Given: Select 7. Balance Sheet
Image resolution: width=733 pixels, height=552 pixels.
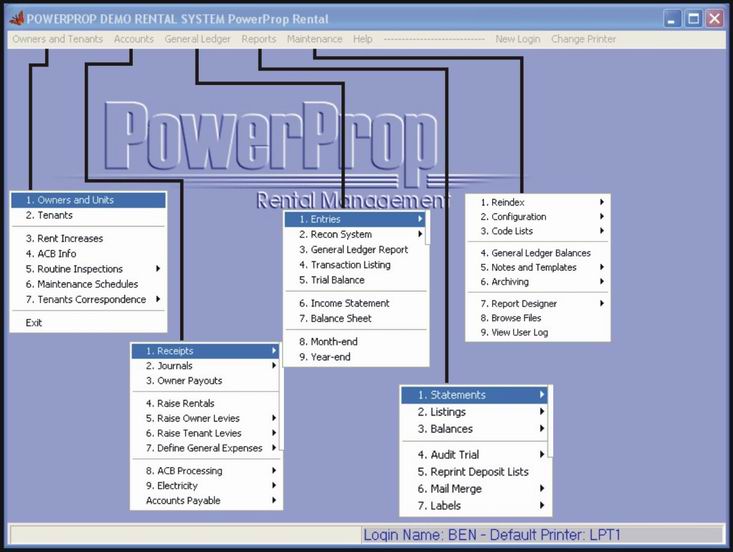Looking at the screenshot, I should [355, 319].
